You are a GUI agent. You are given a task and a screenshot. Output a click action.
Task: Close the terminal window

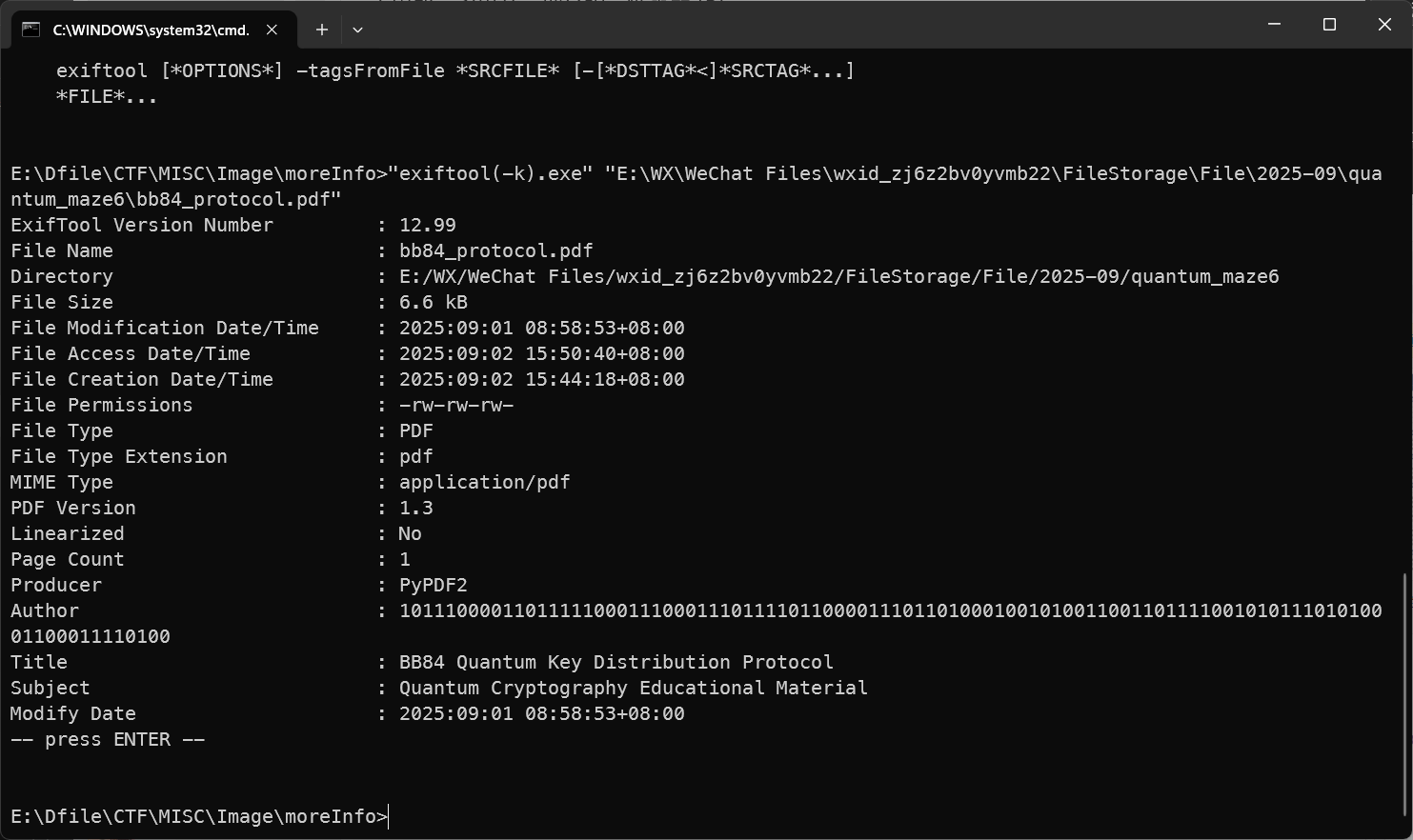[x=1384, y=25]
